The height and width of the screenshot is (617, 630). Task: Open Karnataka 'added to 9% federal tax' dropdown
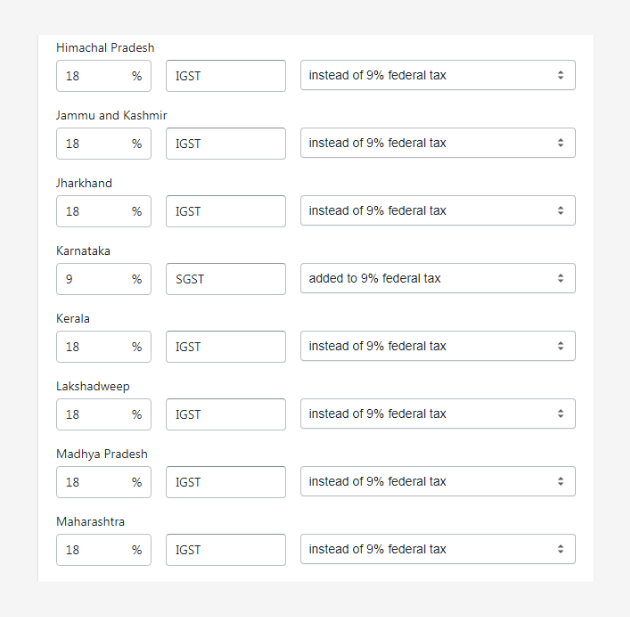click(438, 278)
